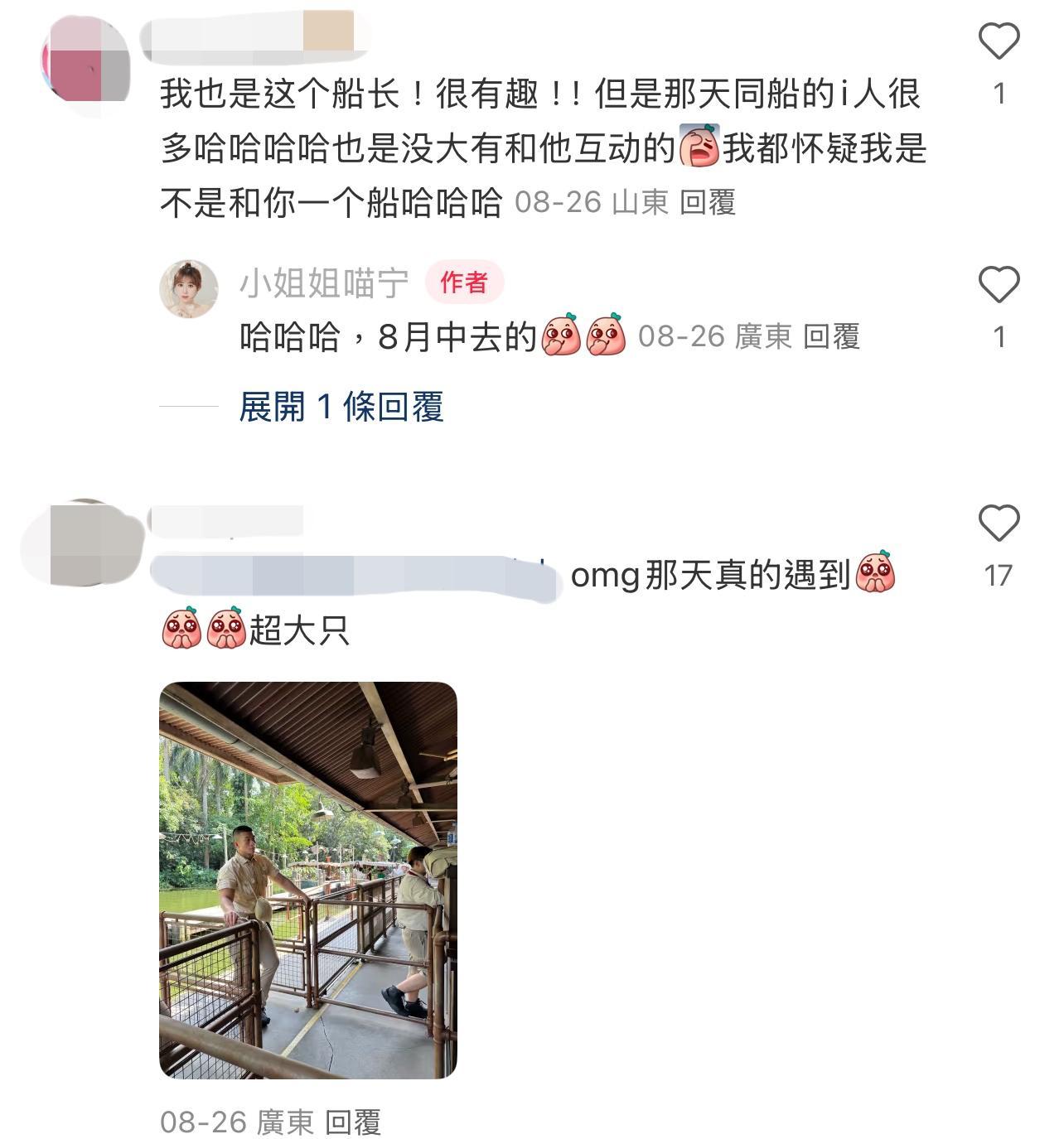Reply to the photo comment via 回覆

point(353,1122)
